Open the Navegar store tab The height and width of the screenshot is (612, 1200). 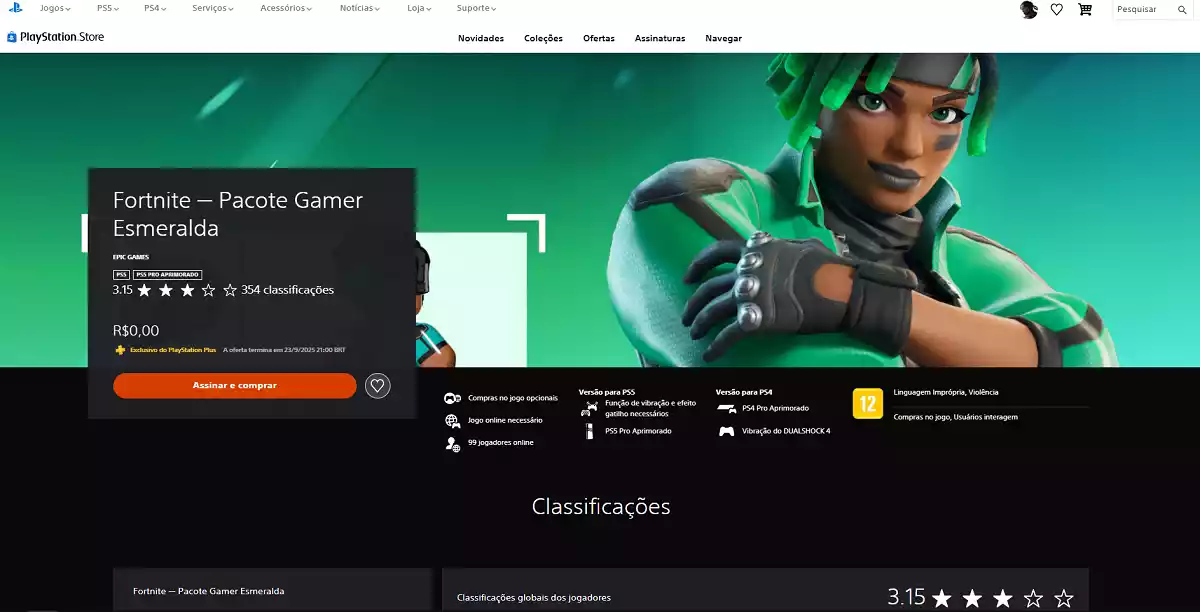(x=723, y=39)
